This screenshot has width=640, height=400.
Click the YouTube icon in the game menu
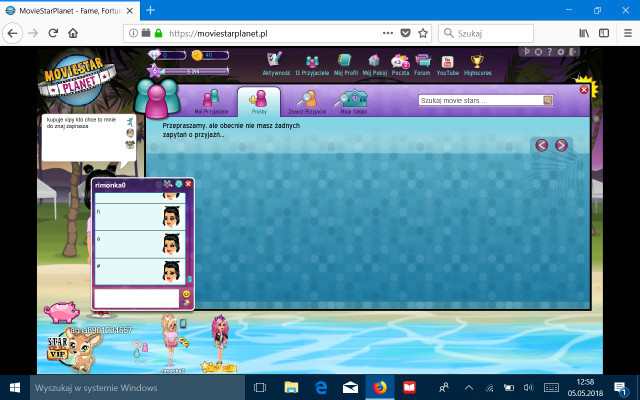point(447,63)
